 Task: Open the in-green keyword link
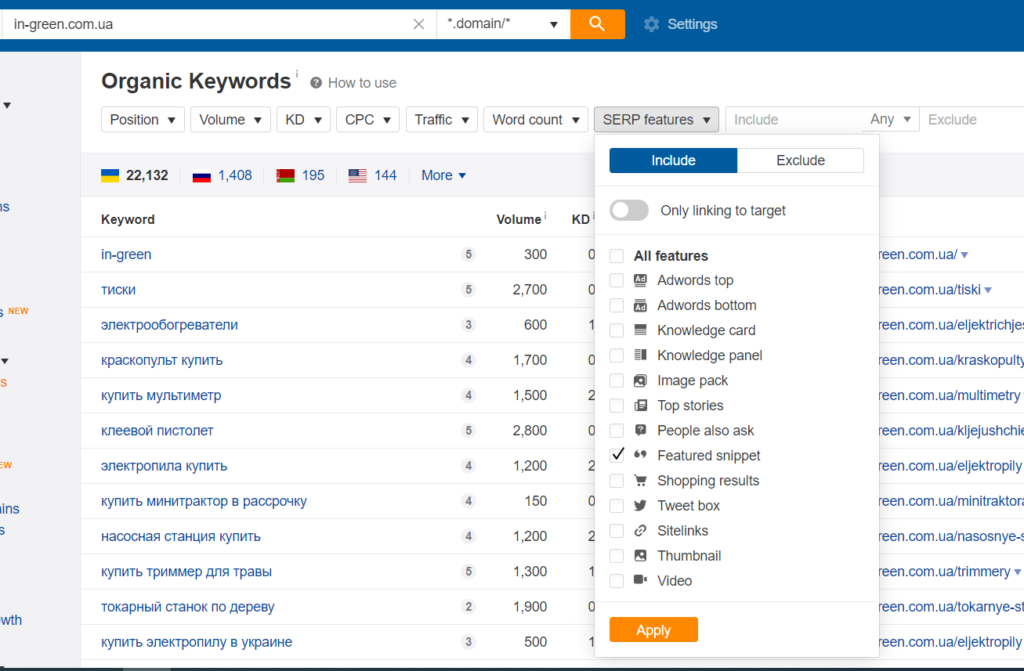pos(126,254)
